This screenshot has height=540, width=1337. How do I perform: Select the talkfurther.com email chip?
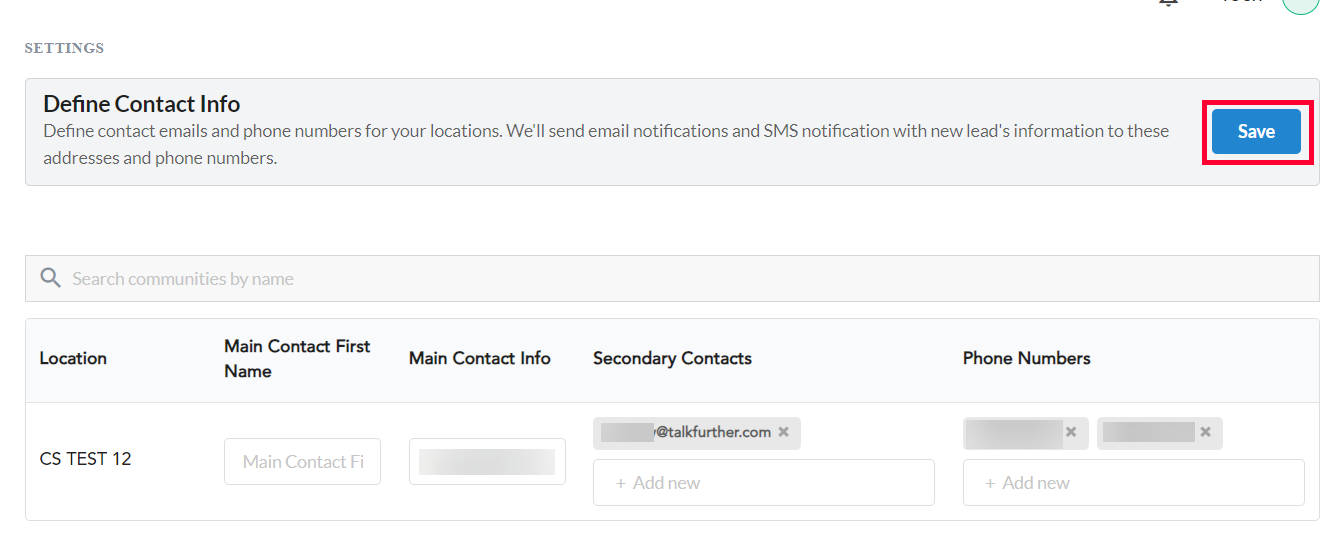click(x=697, y=433)
